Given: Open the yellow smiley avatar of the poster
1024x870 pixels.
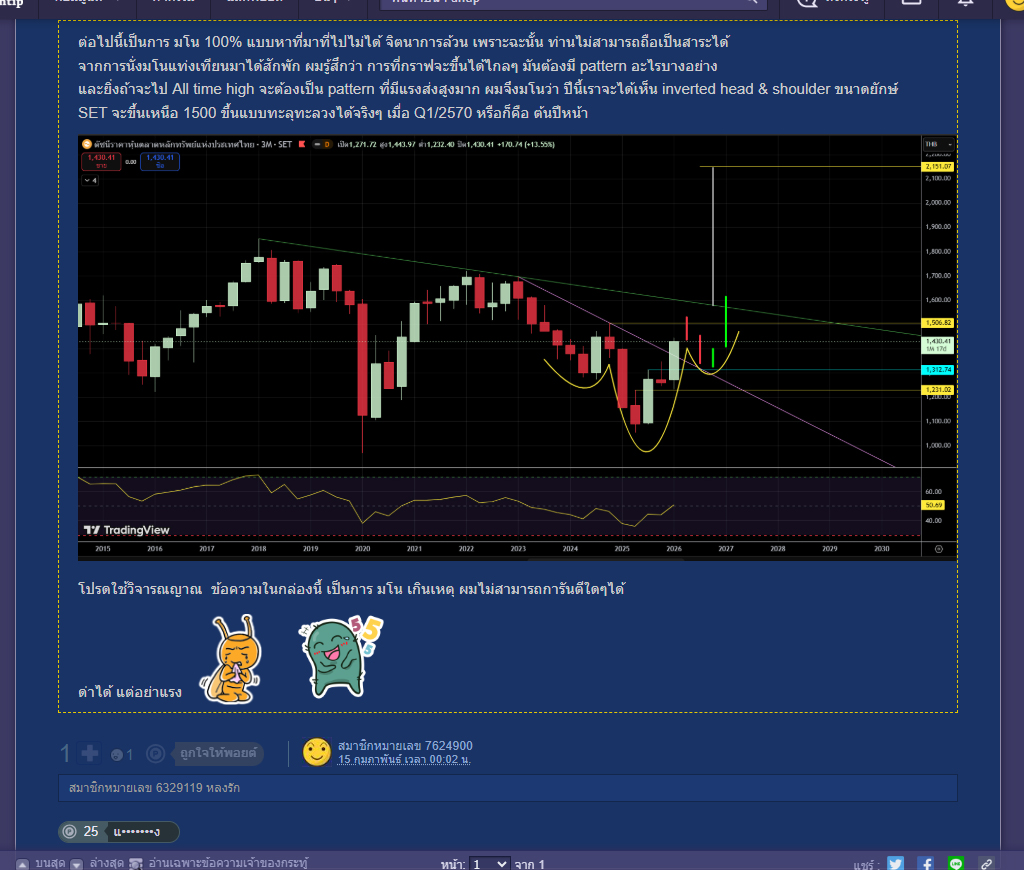Looking at the screenshot, I should click(317, 752).
